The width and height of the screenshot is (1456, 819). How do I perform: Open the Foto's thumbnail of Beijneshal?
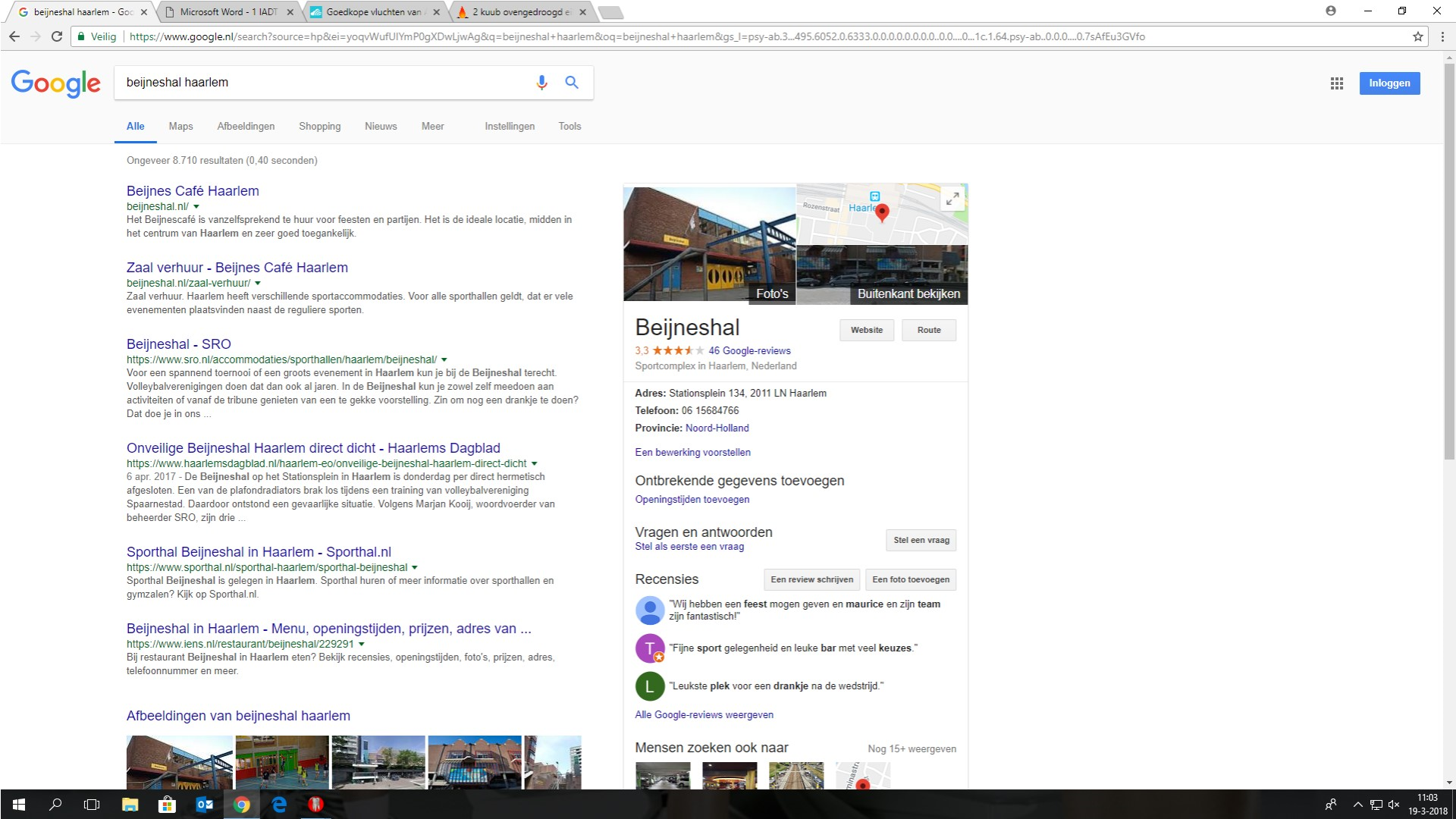tap(709, 243)
